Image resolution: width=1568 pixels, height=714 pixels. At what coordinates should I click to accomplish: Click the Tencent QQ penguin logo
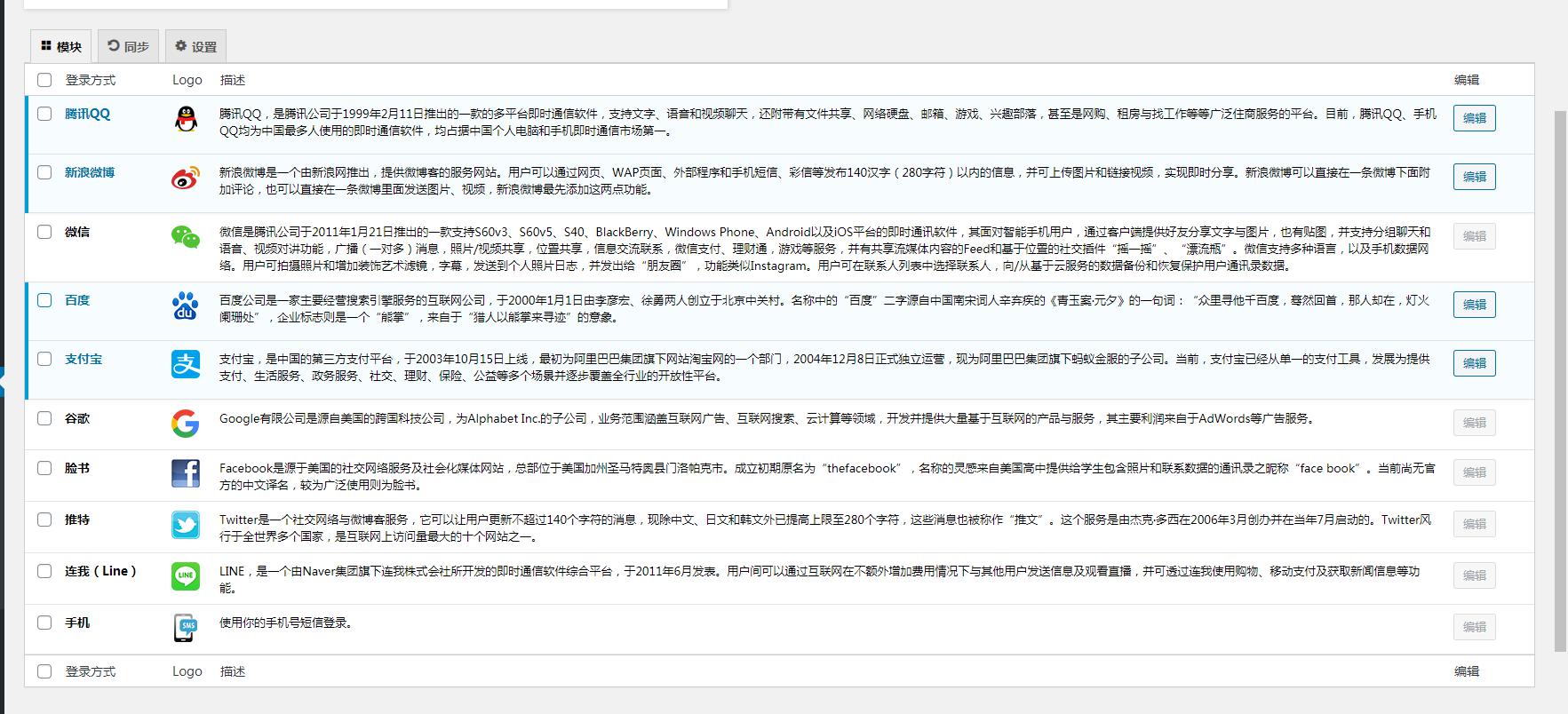(186, 118)
